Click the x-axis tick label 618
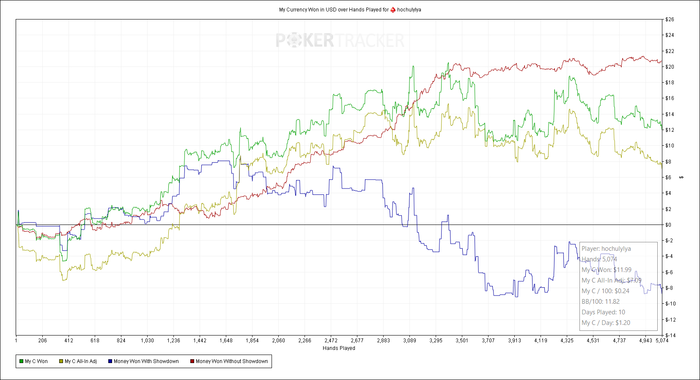This screenshot has width=700, height=380. click(95, 340)
